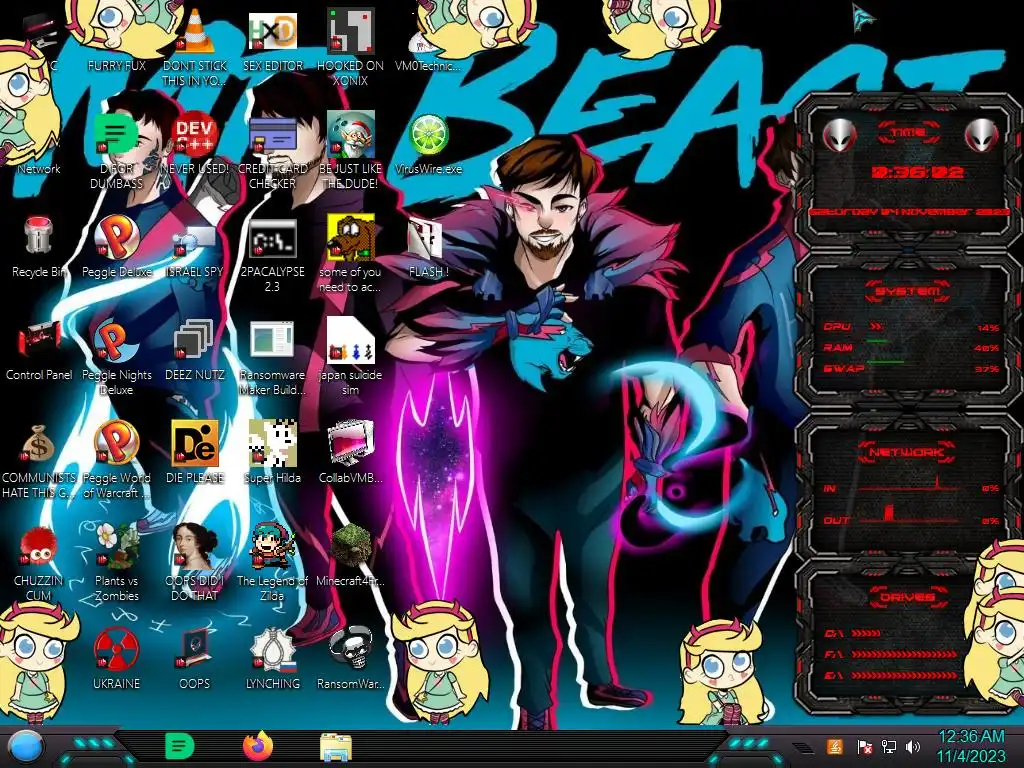Open the FLASH ! desktop shortcut

426,238
